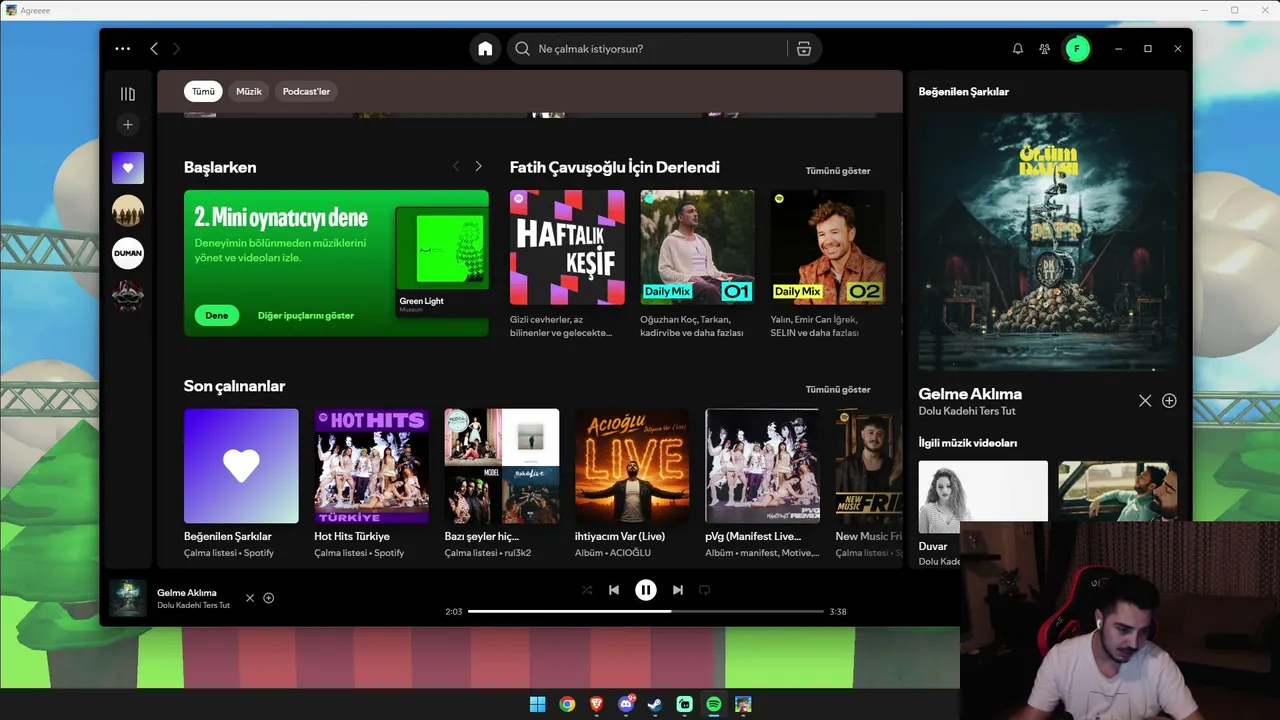Toggle repeat in the player controls
Screen dimensions: 1280x720
click(x=705, y=590)
